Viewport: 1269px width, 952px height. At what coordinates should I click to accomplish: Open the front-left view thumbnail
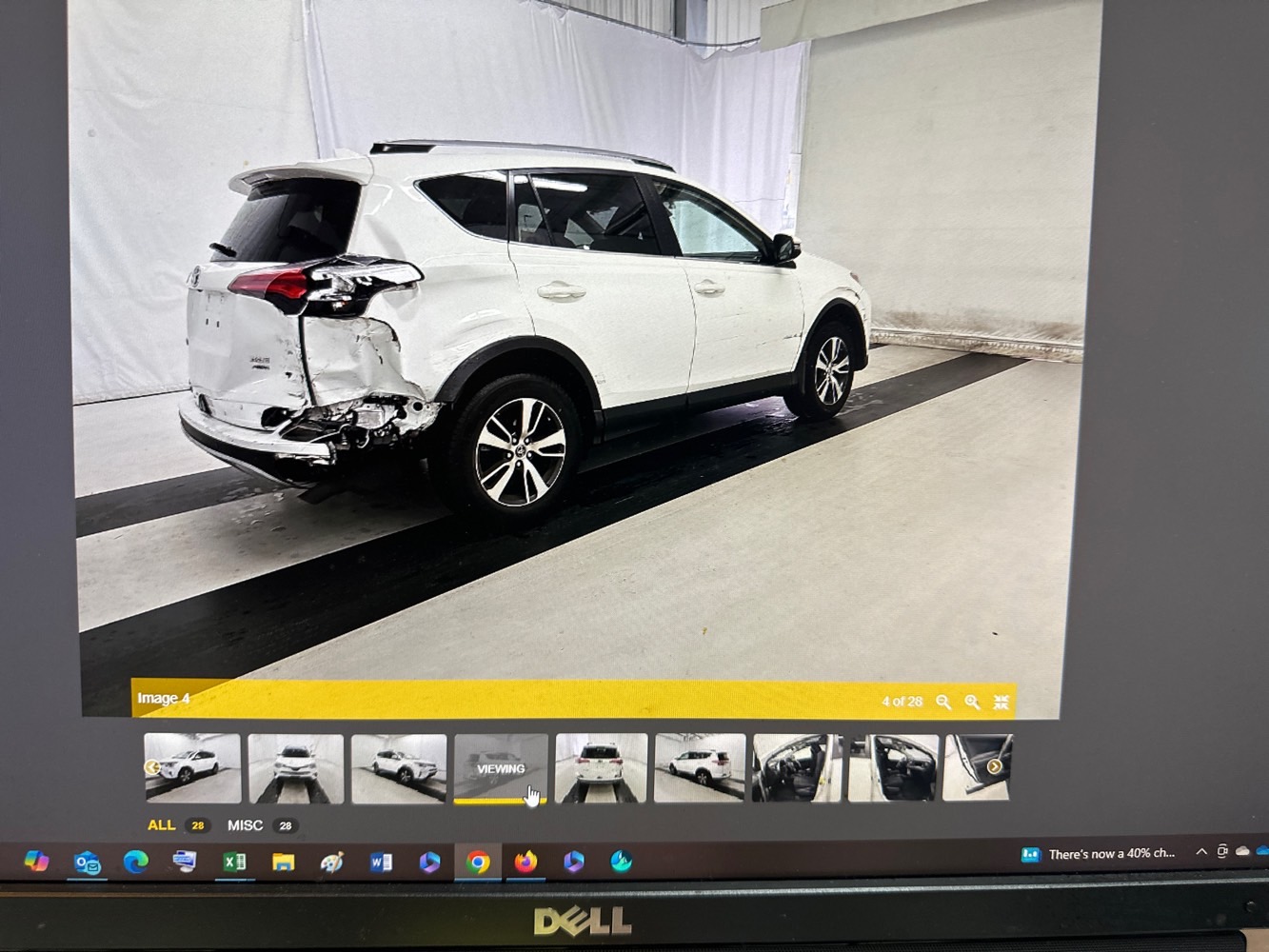(x=193, y=767)
